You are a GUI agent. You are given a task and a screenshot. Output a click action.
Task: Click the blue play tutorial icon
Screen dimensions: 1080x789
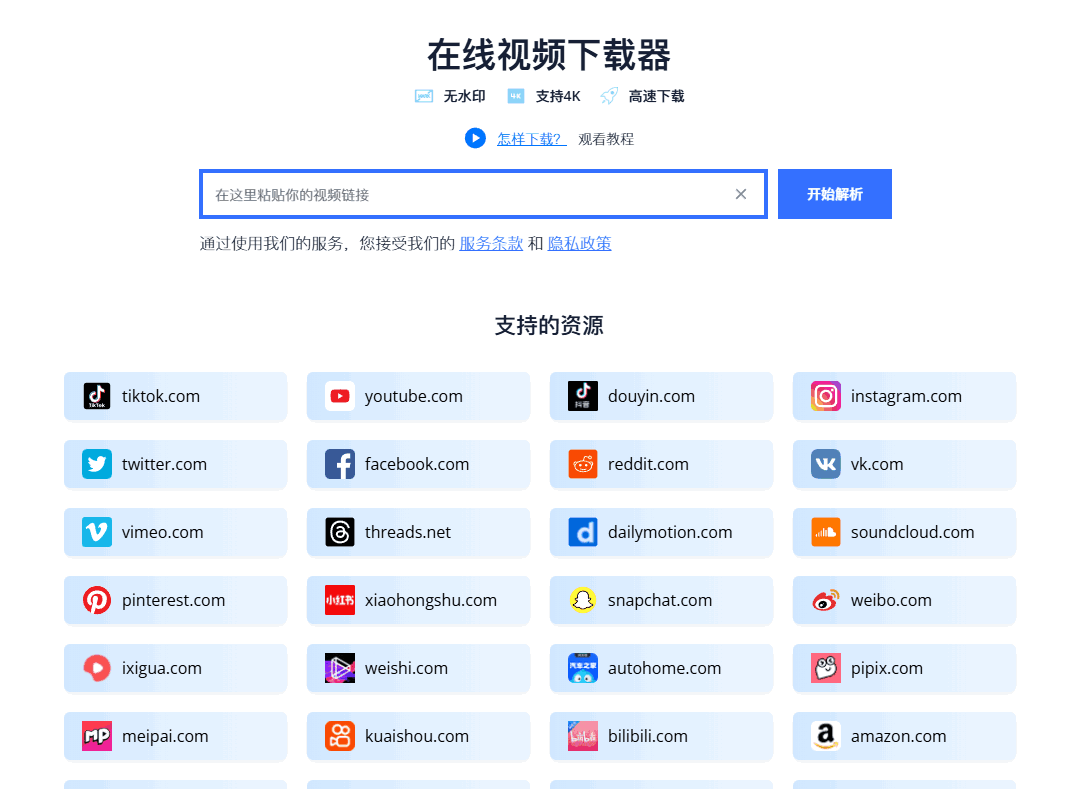click(x=475, y=138)
